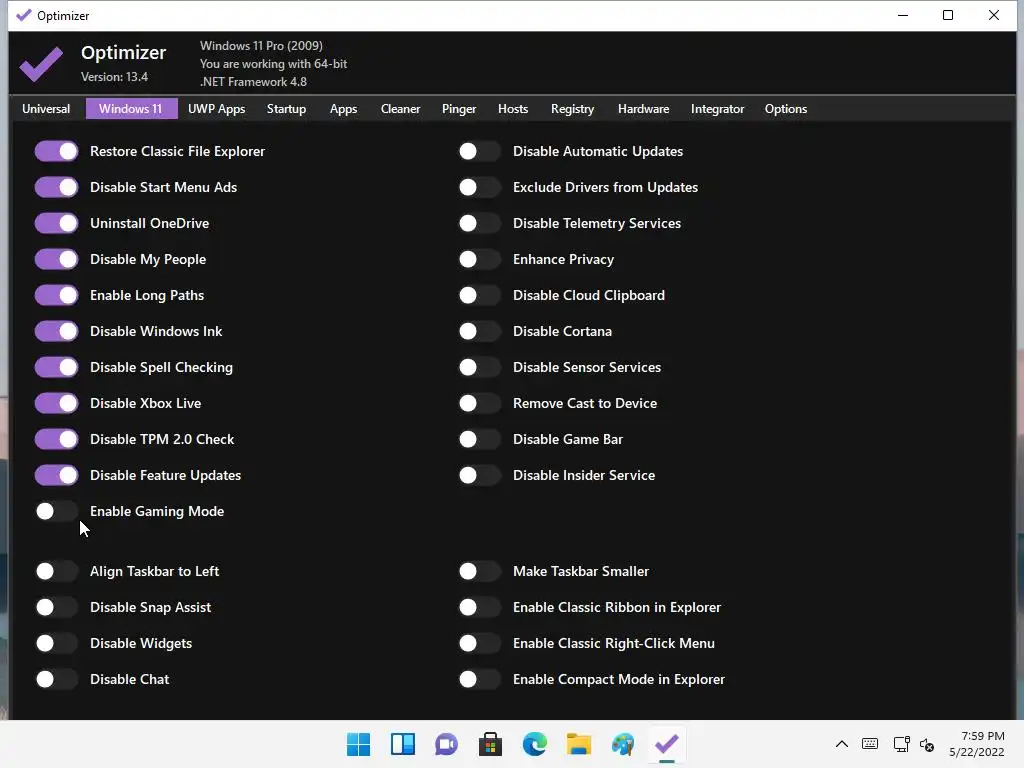Open the Hardware tab
The width and height of the screenshot is (1024, 768).
pyautogui.click(x=643, y=109)
